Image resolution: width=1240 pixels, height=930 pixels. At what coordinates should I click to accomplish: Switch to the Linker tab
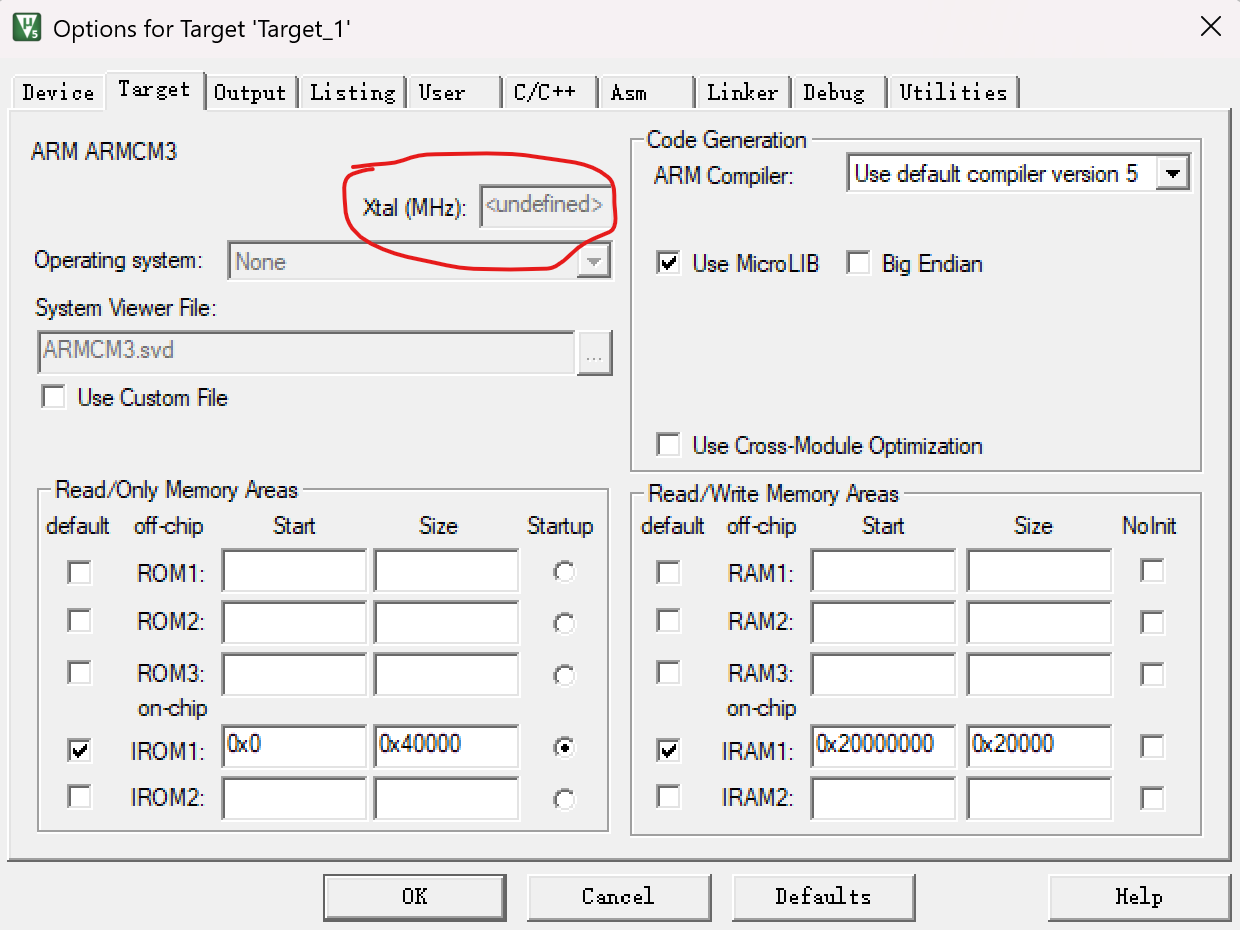tap(742, 92)
